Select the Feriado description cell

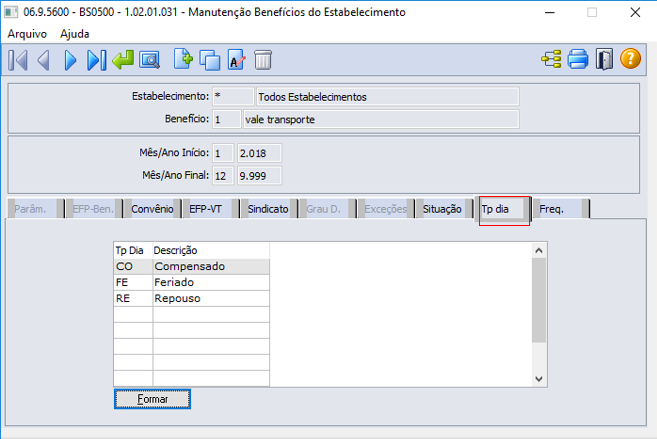point(211,283)
